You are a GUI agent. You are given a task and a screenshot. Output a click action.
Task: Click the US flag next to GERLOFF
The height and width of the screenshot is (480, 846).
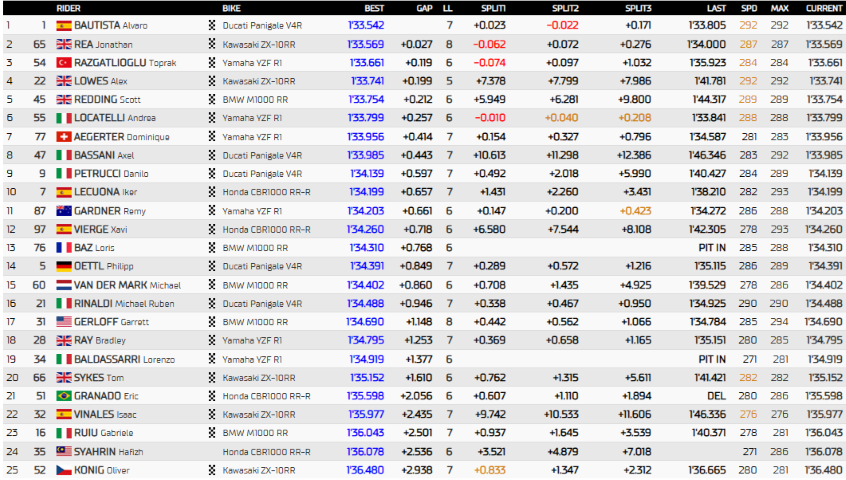pos(64,321)
